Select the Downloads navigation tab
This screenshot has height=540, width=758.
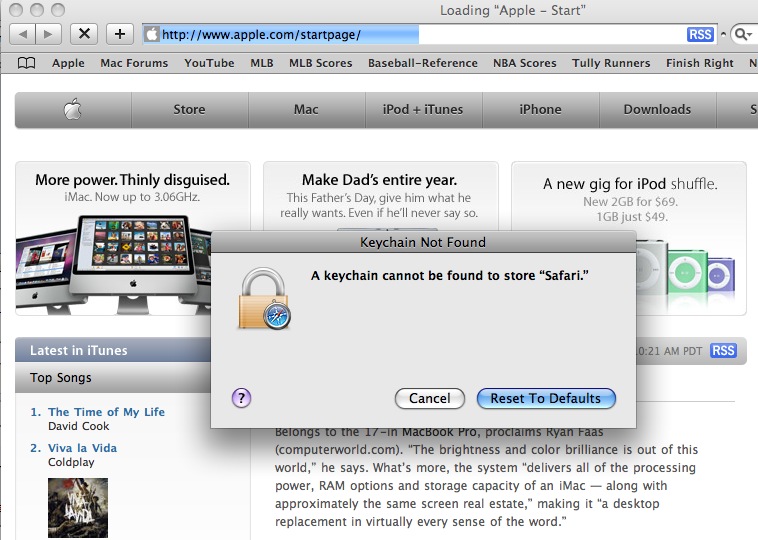pyautogui.click(x=657, y=110)
